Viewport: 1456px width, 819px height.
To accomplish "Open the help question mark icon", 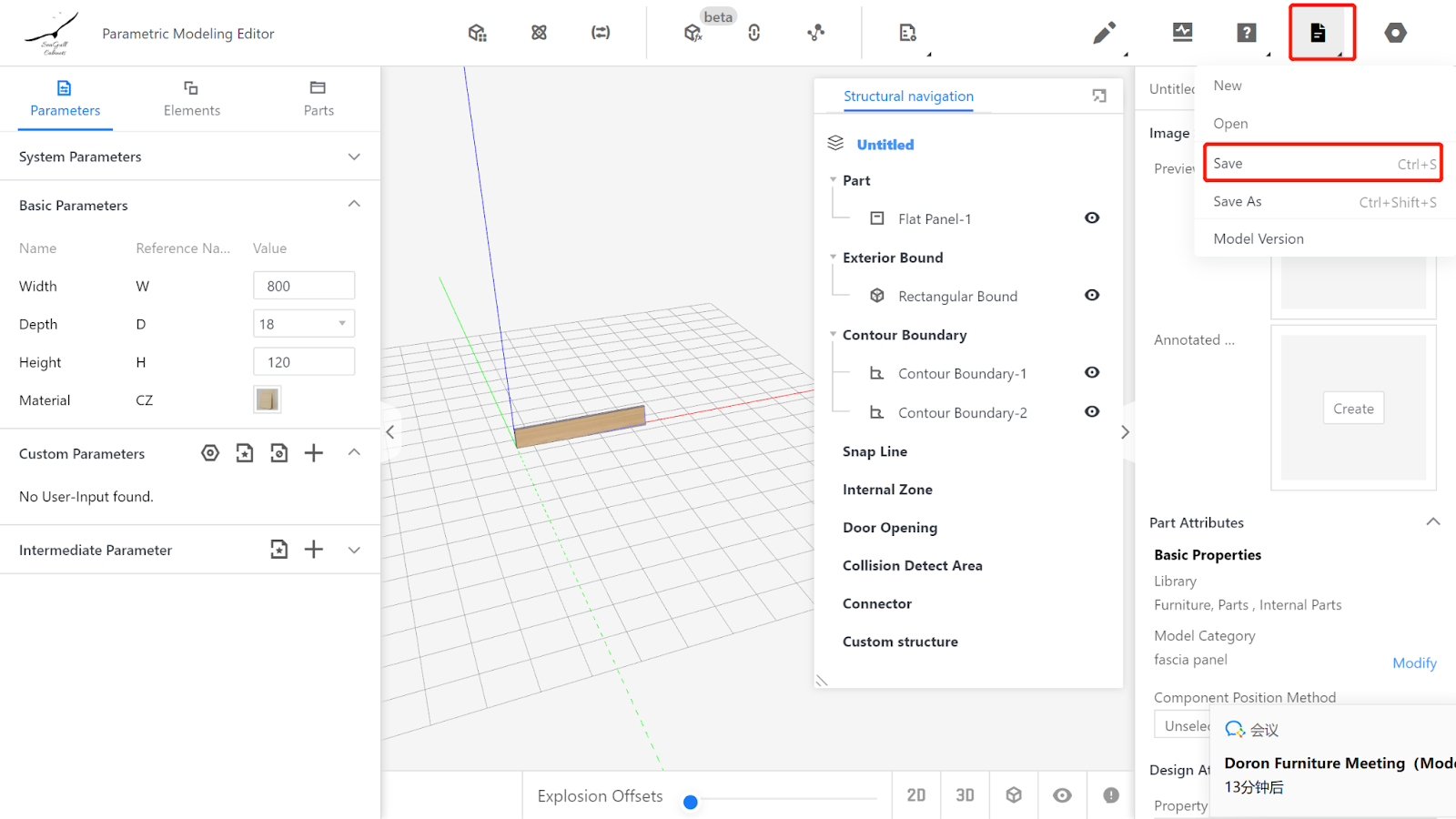I will tap(1246, 34).
